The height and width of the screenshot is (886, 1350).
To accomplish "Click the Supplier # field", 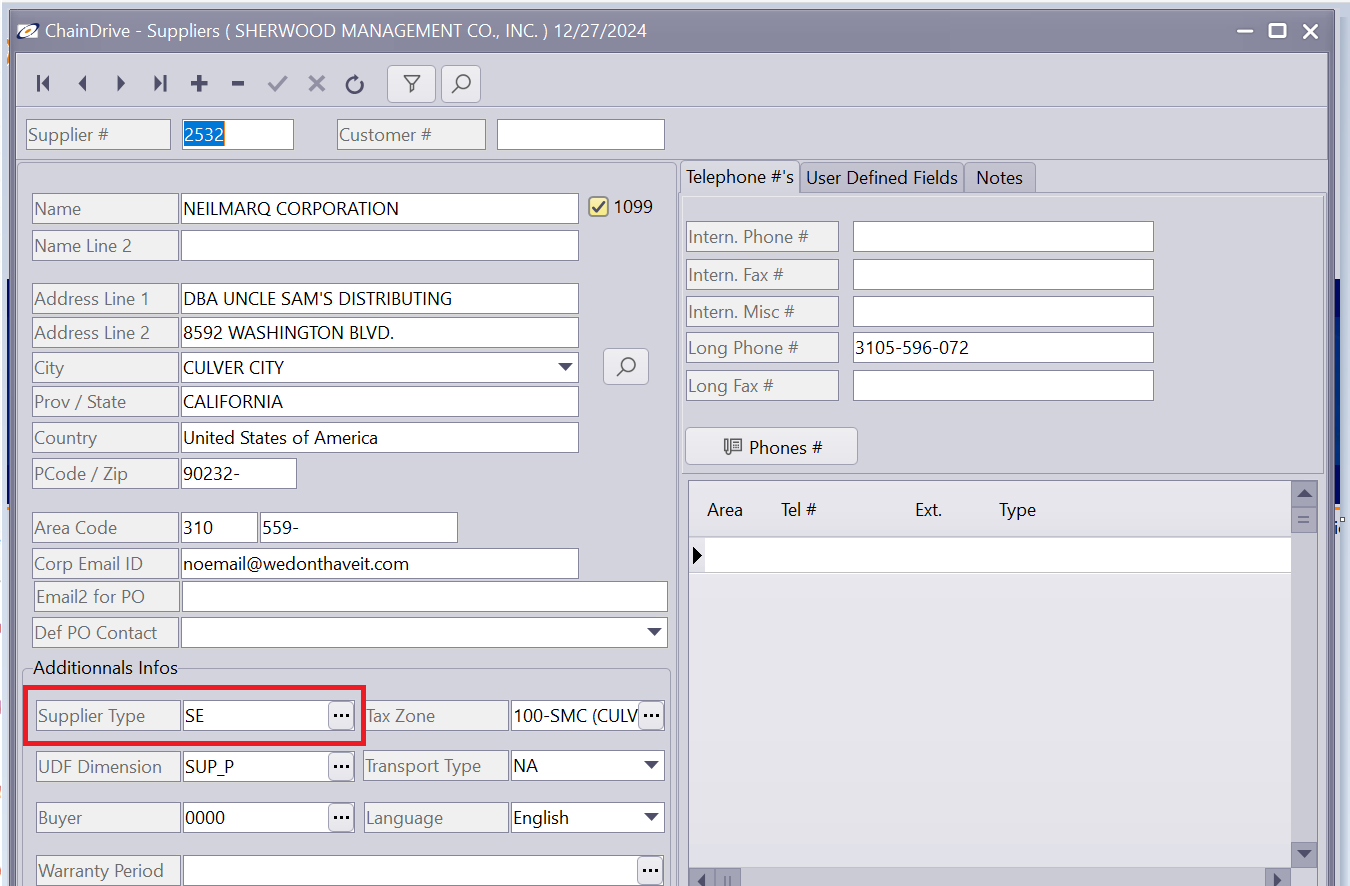I will coord(238,135).
